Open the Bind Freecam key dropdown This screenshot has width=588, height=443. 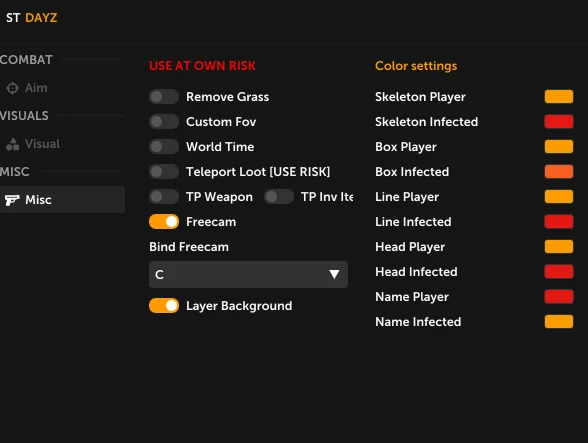(x=248, y=275)
